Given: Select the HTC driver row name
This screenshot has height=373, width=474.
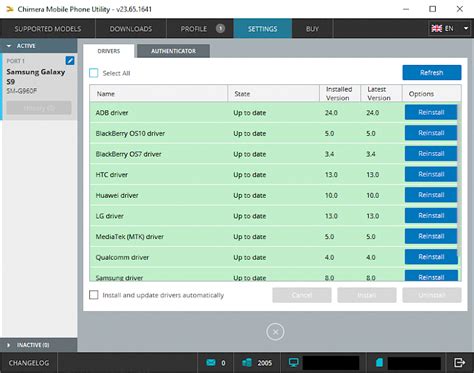Looking at the screenshot, I should [112, 175].
